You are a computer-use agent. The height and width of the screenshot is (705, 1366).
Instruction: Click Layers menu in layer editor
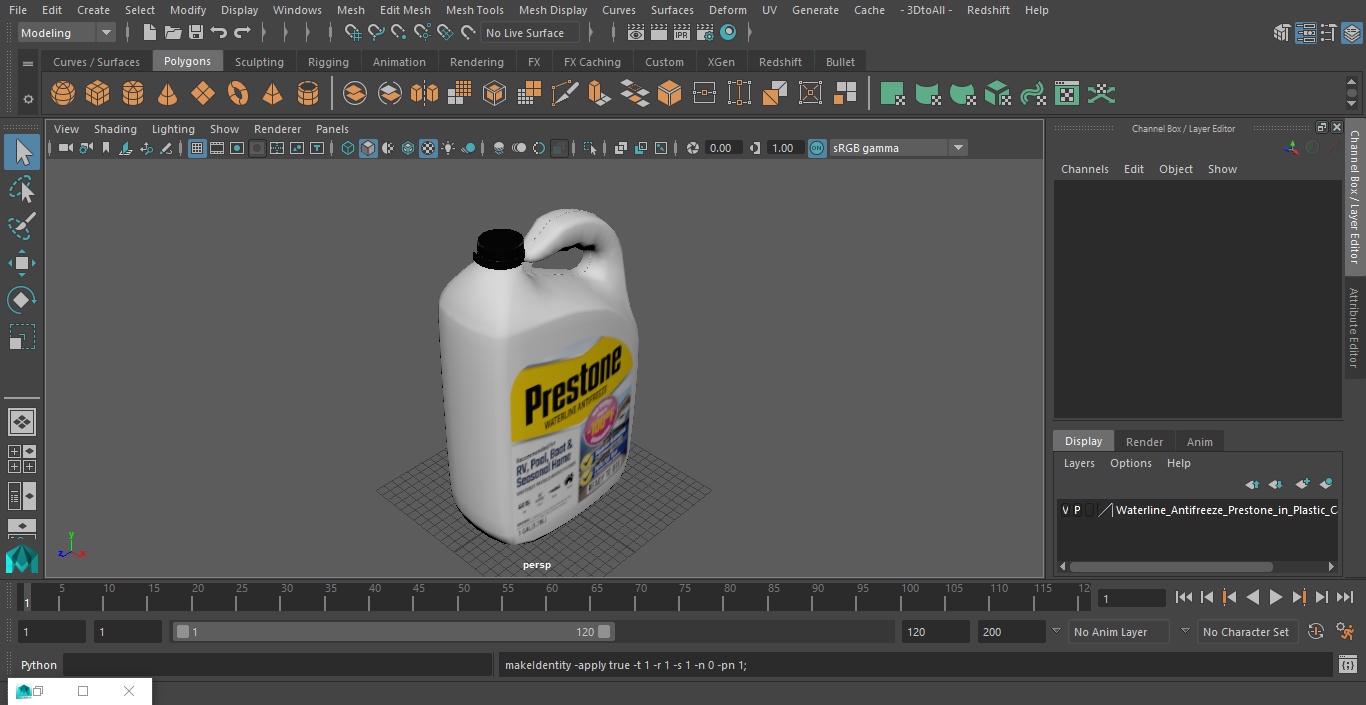pos(1079,463)
